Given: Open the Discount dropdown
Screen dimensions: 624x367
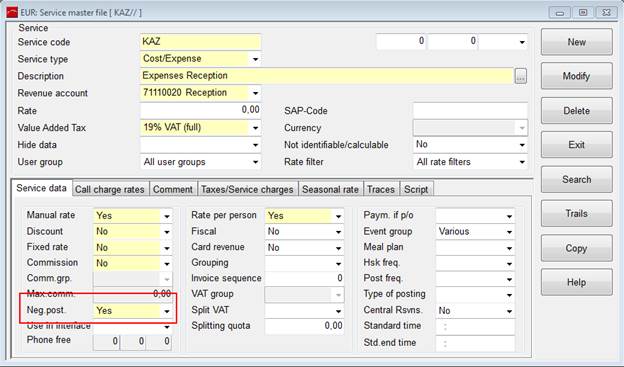Looking at the screenshot, I should click(x=167, y=232).
